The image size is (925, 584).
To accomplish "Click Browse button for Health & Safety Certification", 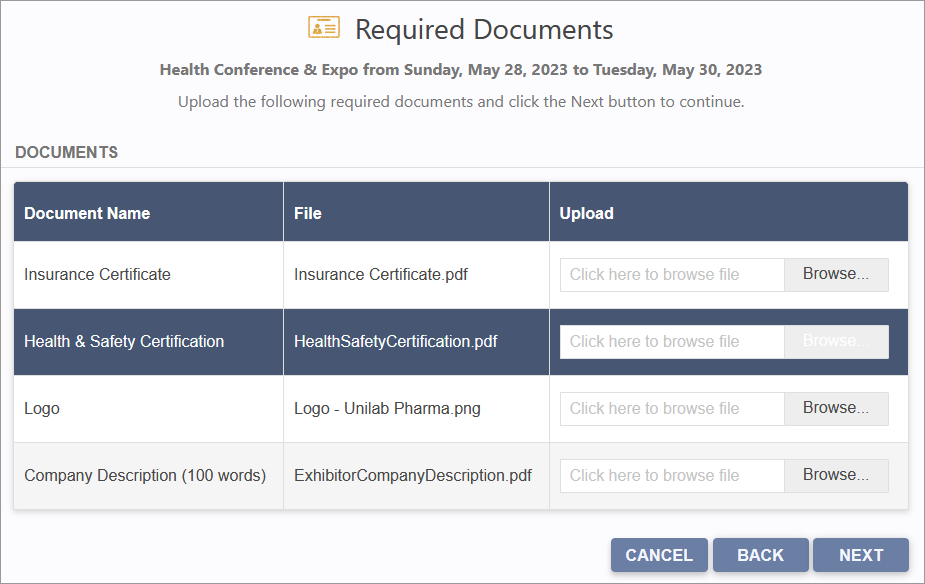I will (836, 342).
